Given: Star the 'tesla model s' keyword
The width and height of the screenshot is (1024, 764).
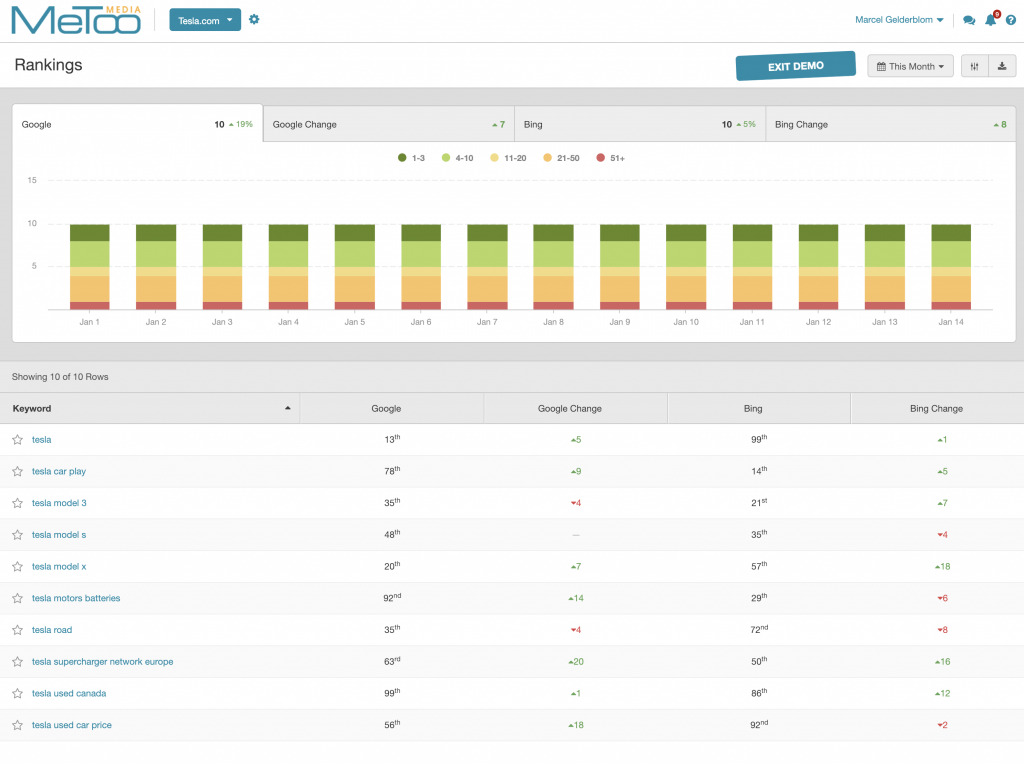Looking at the screenshot, I should point(18,535).
